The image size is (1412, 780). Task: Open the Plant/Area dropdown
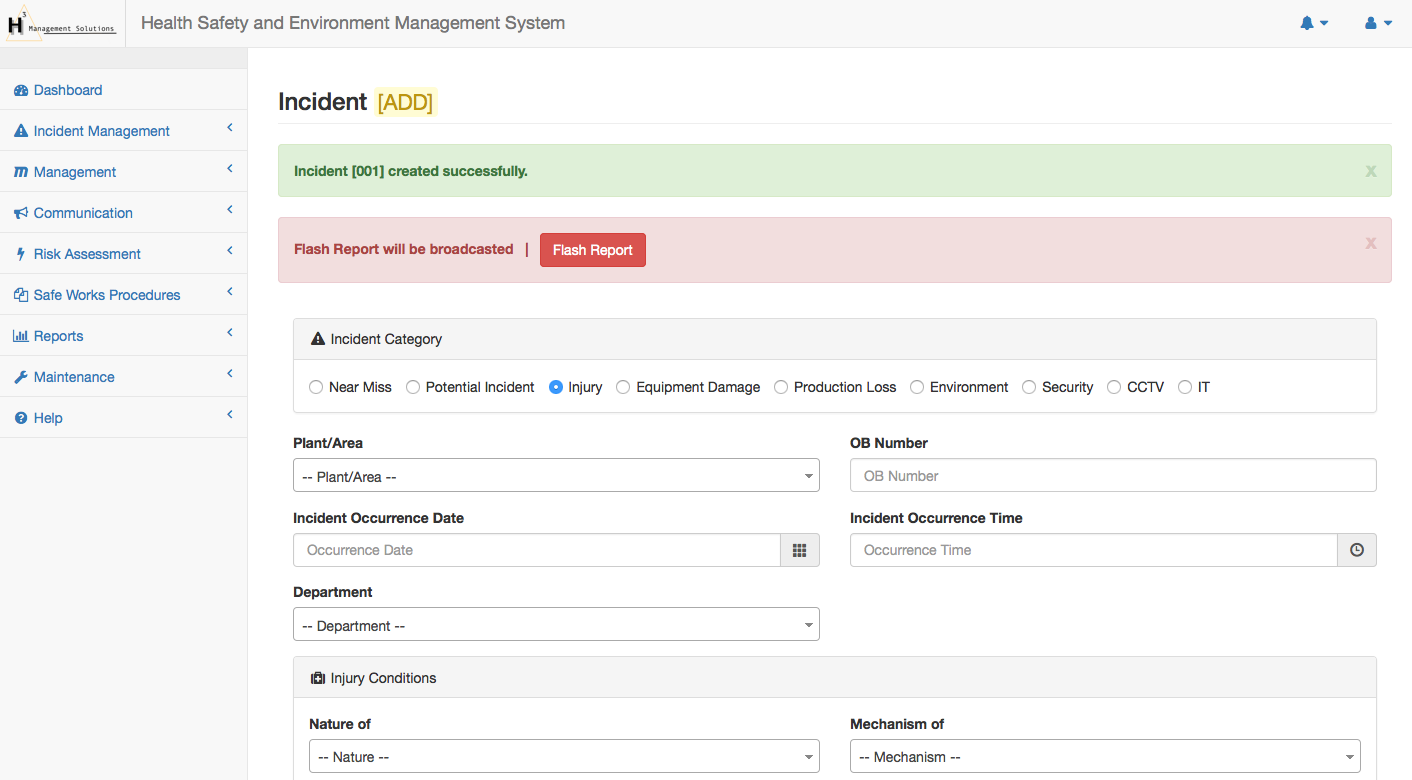click(x=556, y=476)
